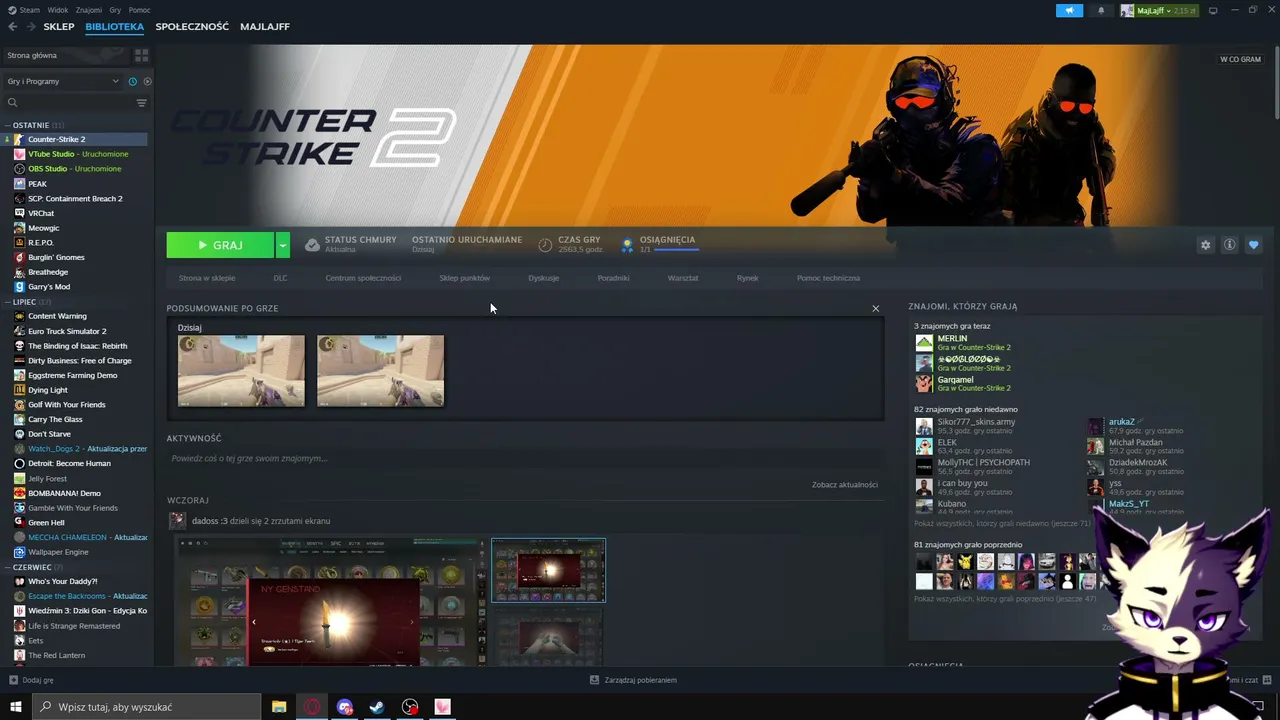
Task: Select VTube Studio in game list
Action: [78, 154]
